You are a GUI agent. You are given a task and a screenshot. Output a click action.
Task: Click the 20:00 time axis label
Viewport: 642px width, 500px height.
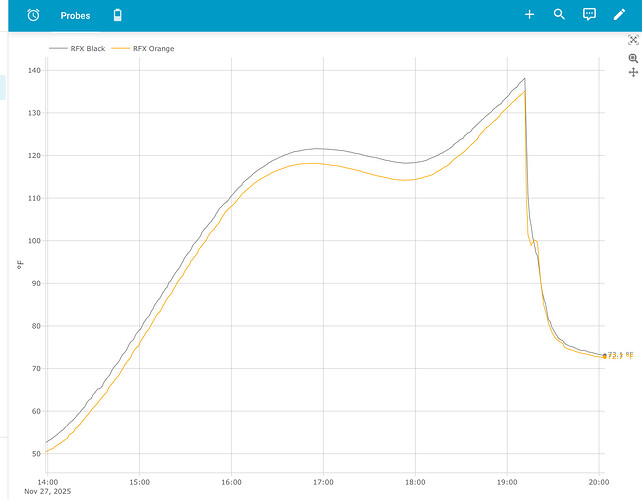[x=599, y=482]
